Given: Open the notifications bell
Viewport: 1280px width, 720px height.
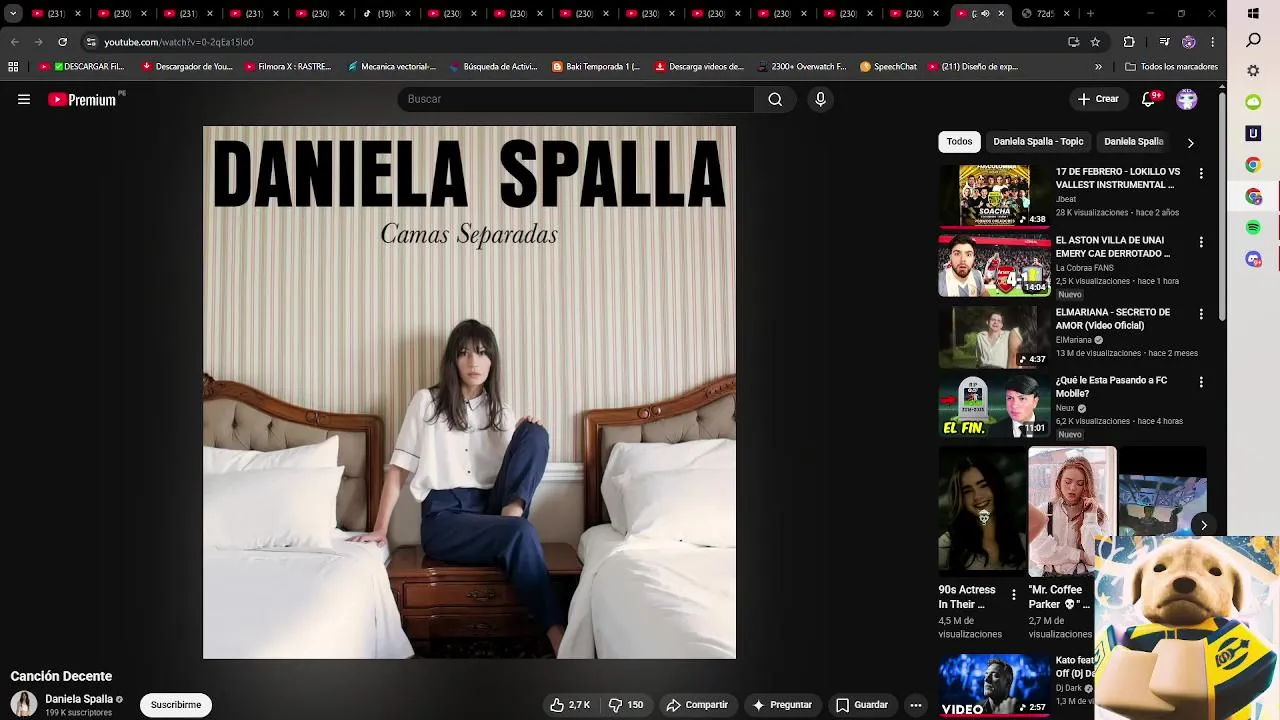Looking at the screenshot, I should 1149,99.
